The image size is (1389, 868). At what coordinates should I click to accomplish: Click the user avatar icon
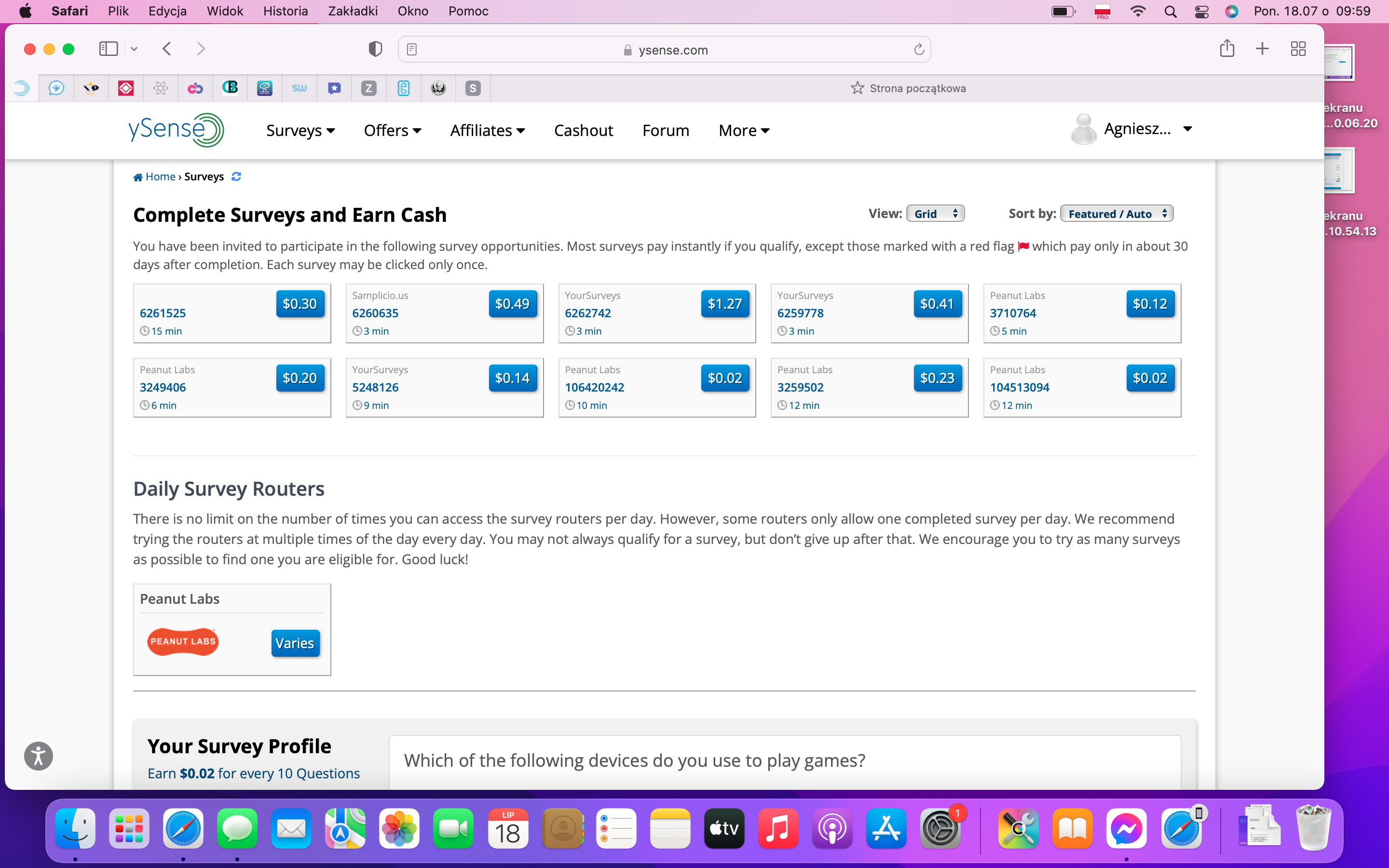point(1084,129)
